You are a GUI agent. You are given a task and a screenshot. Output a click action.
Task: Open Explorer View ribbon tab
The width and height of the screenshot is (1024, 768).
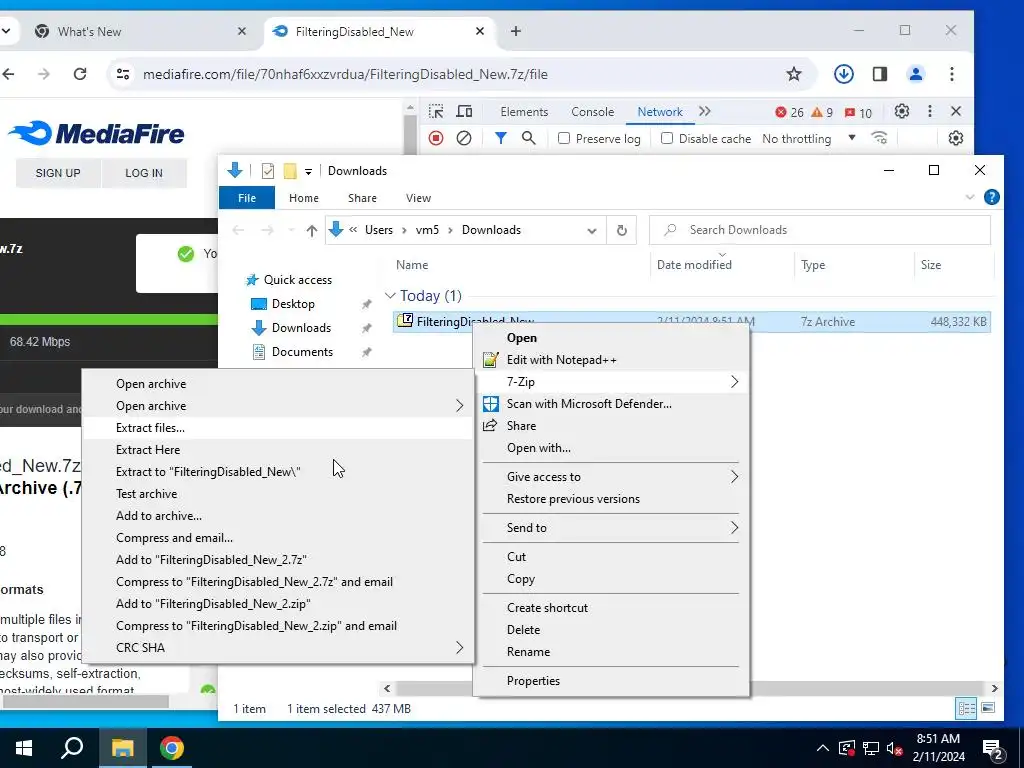[x=418, y=198]
